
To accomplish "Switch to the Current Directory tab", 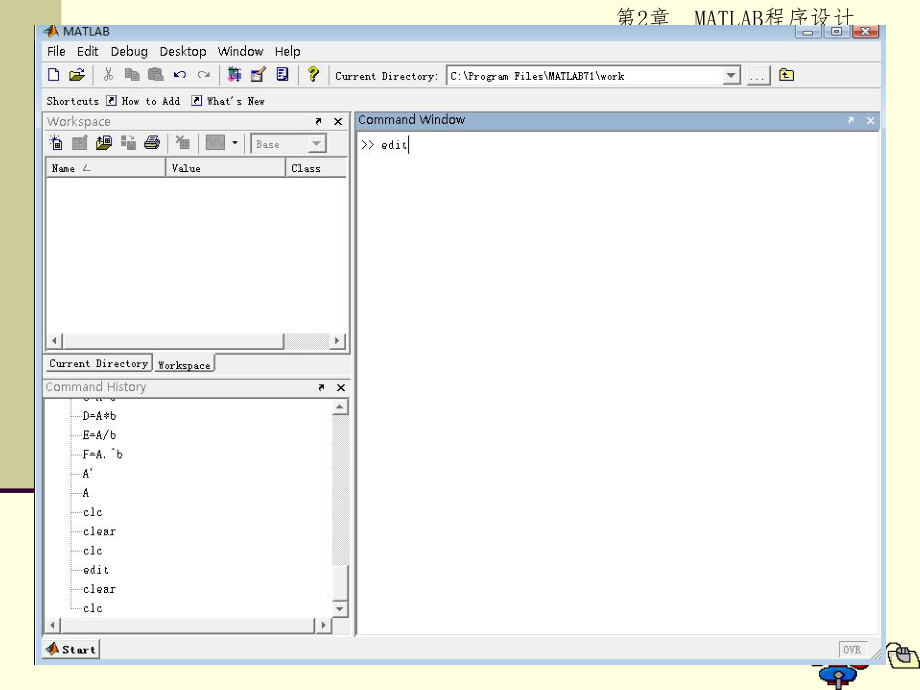I will tap(98, 364).
